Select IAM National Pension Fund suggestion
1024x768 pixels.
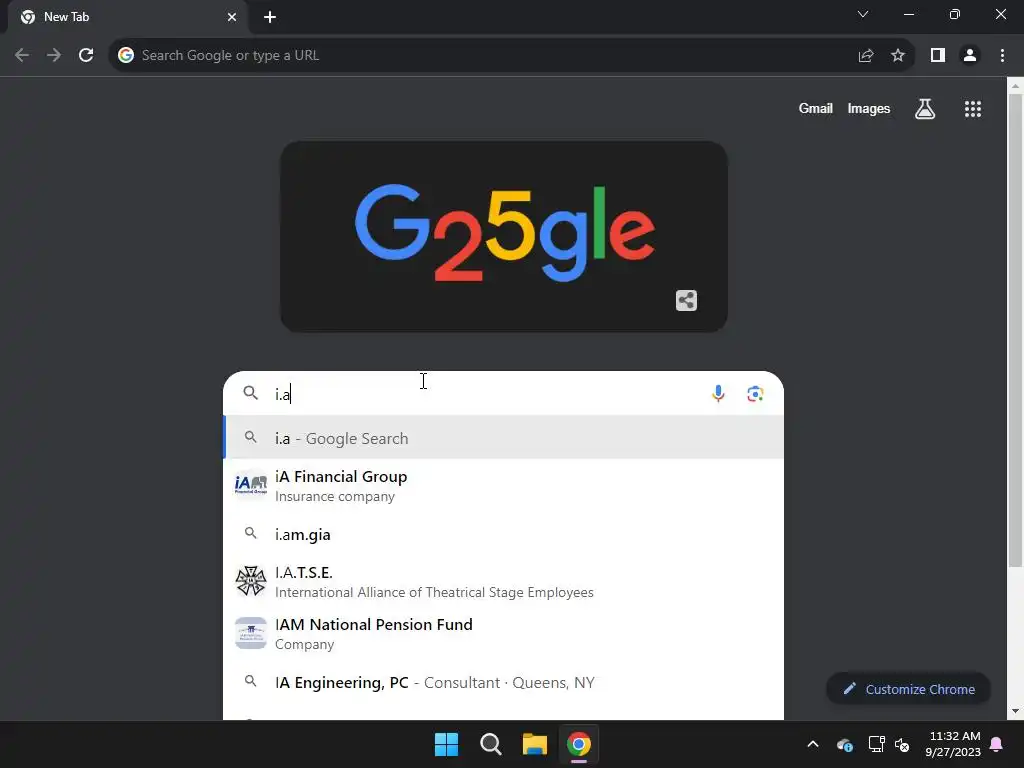pos(504,633)
